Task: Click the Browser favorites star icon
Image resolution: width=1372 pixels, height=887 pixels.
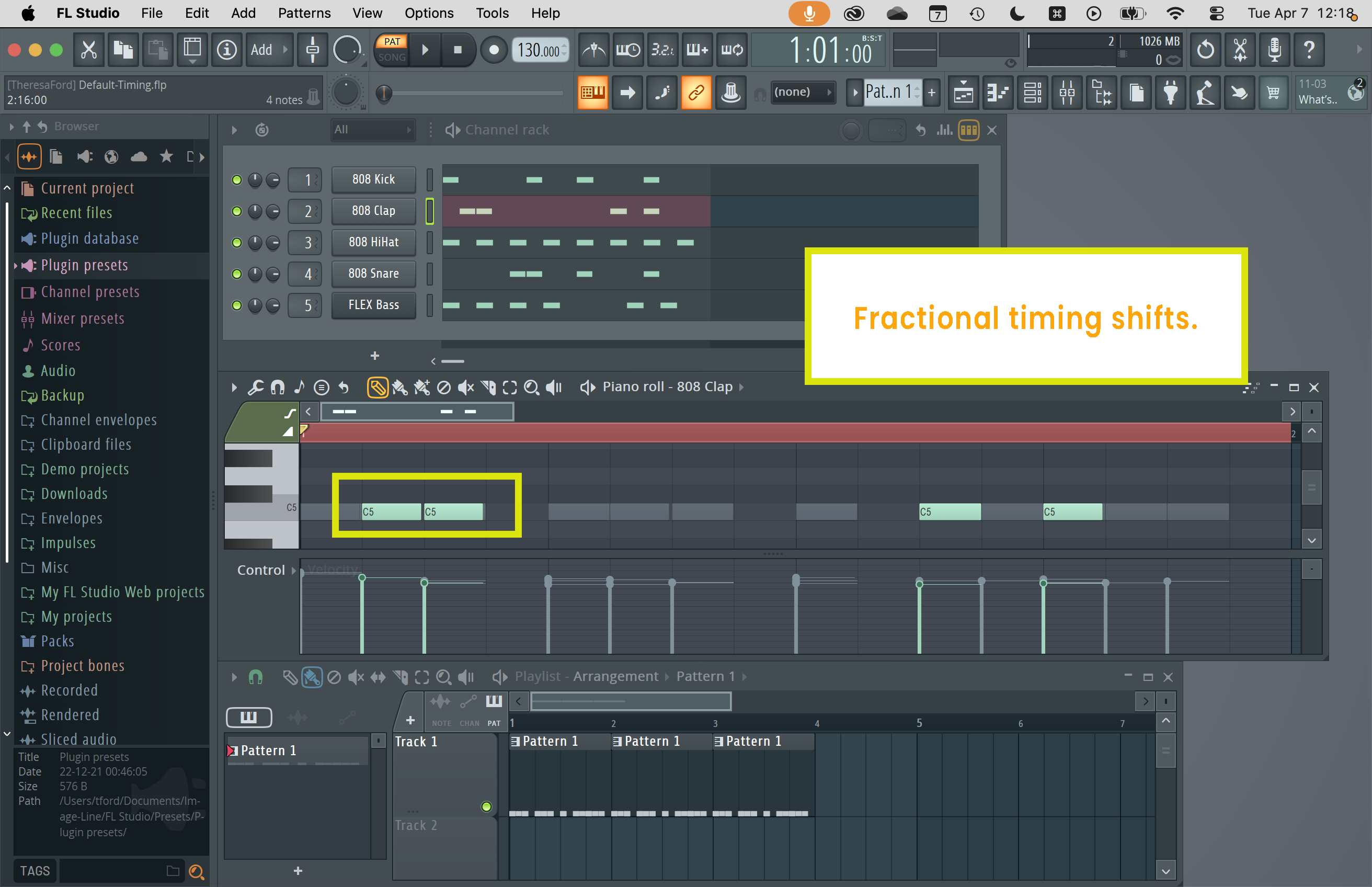Action: coord(166,156)
